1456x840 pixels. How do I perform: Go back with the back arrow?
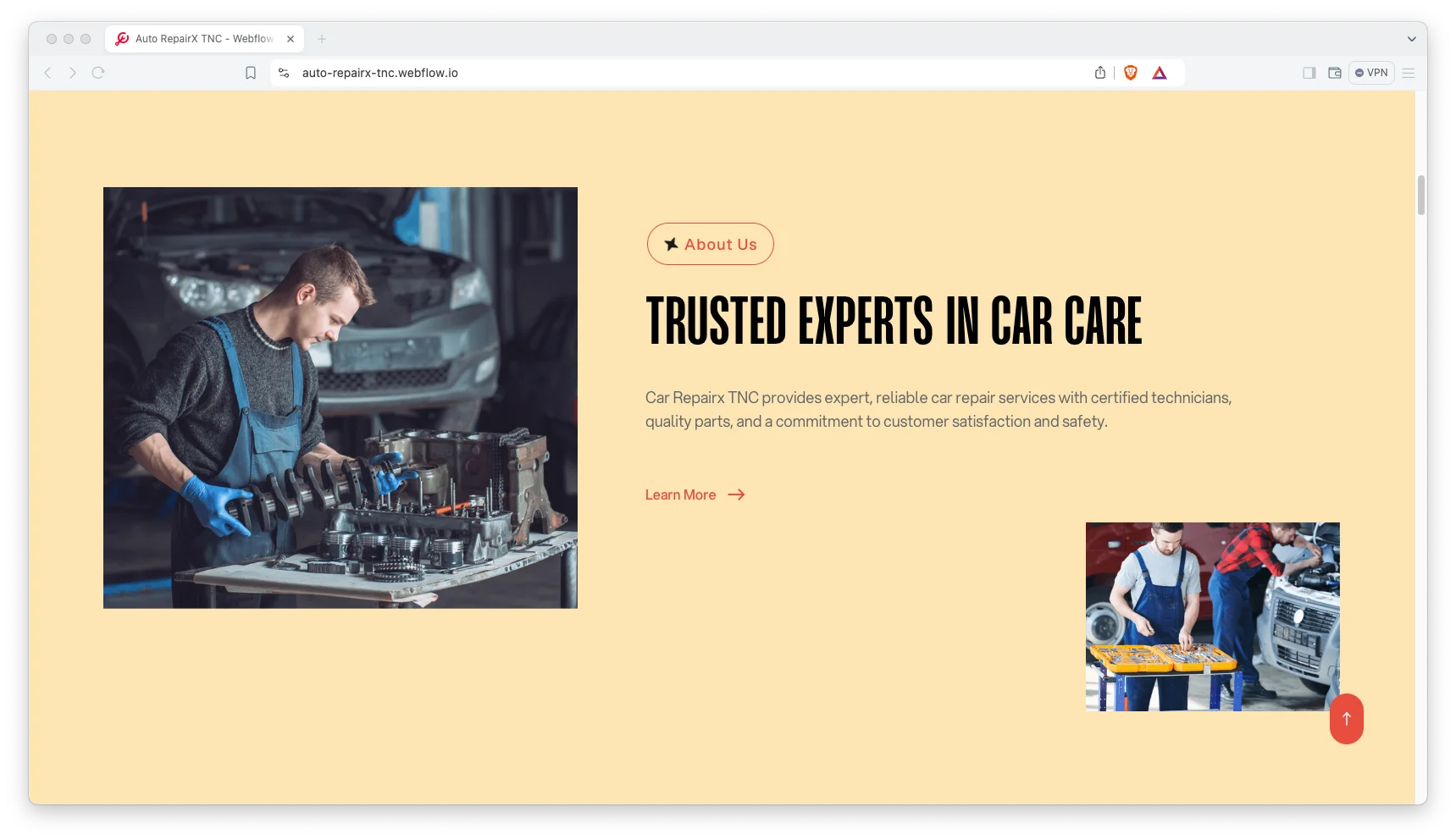(x=48, y=73)
